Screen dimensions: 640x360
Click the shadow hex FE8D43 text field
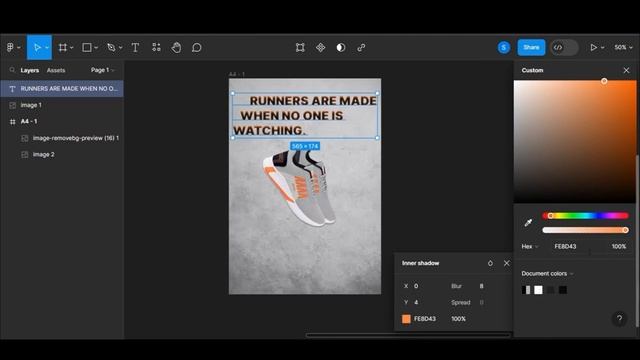pyautogui.click(x=425, y=319)
